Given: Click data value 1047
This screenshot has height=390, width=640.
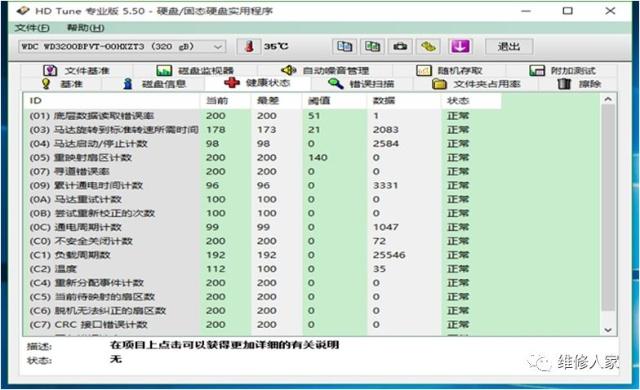Looking at the screenshot, I should point(385,227).
